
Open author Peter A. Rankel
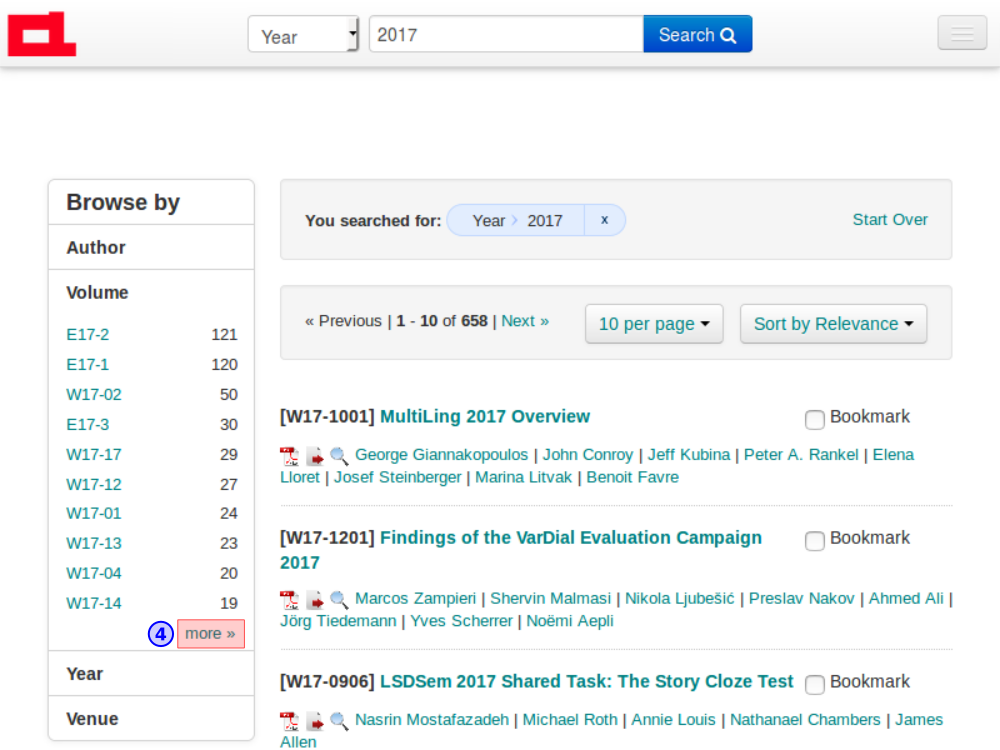801,455
